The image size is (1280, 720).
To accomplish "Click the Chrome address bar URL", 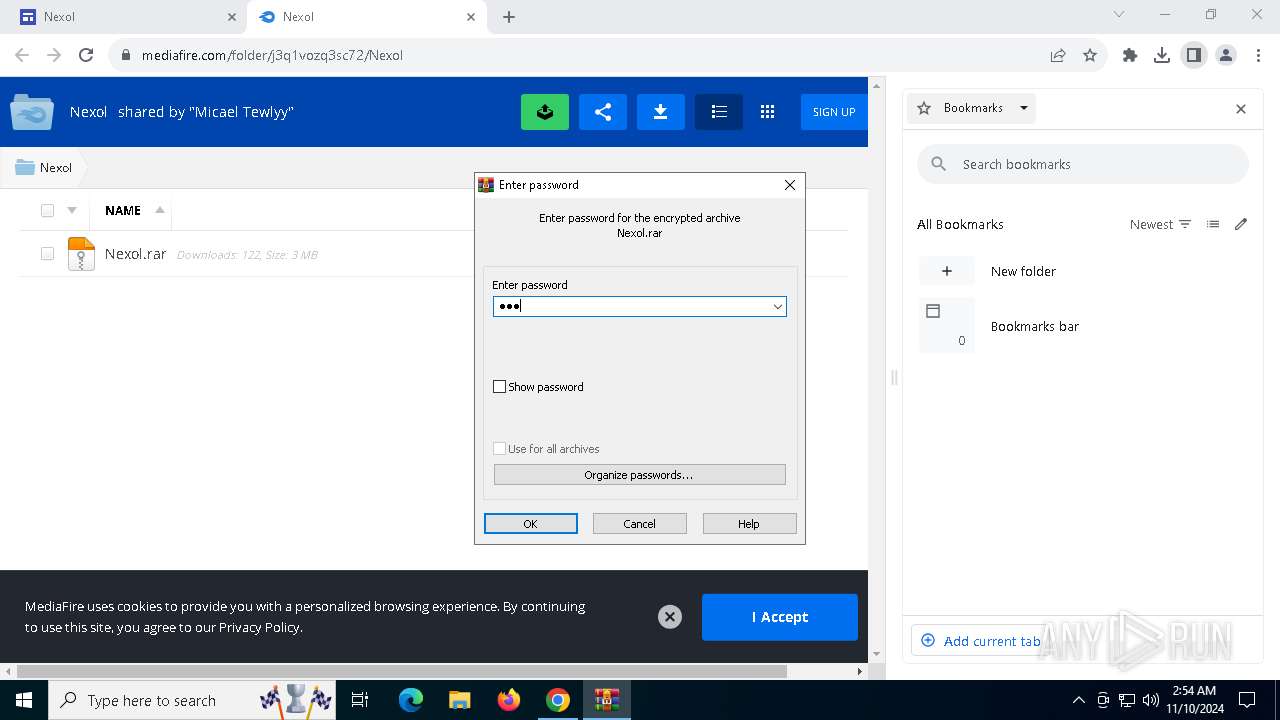I will click(x=272, y=55).
